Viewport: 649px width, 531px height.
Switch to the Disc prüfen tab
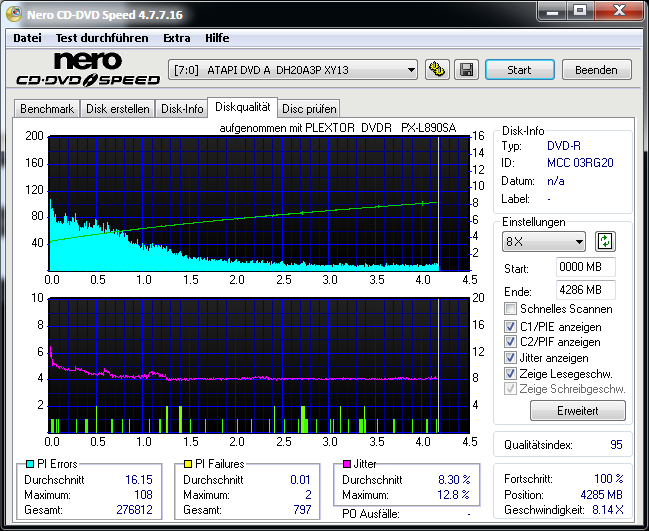click(x=309, y=109)
